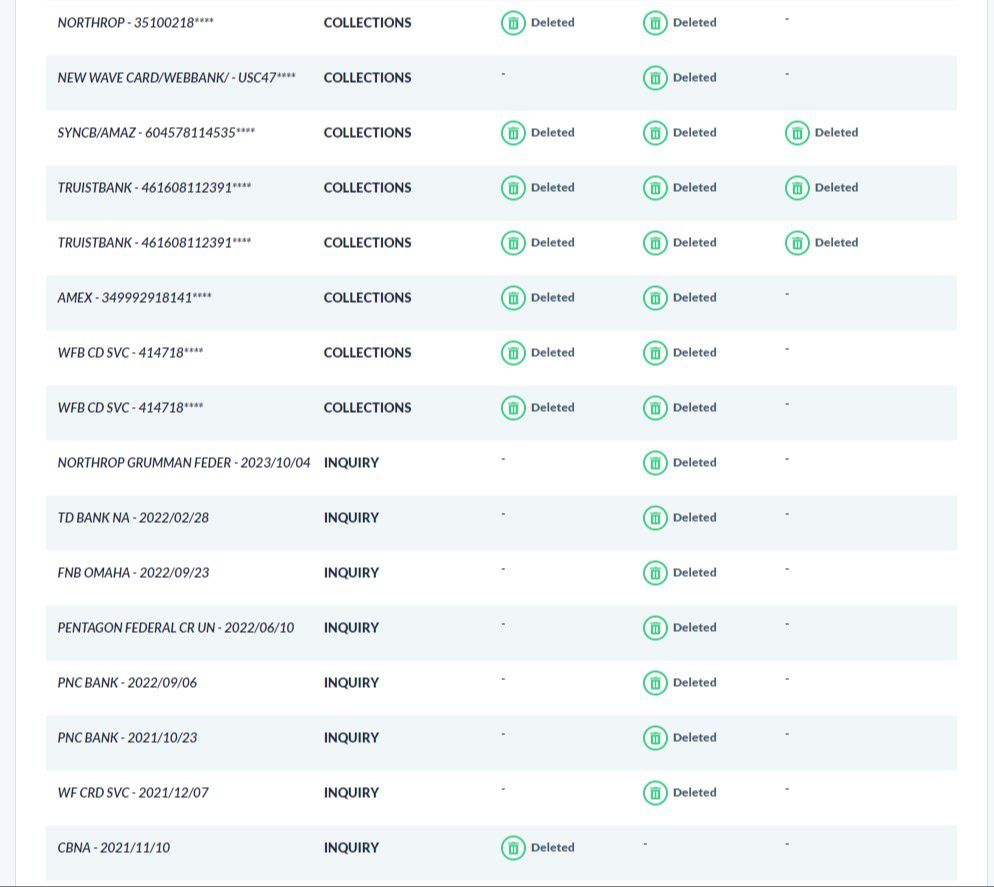994x887 pixels.
Task: Click INQUIRY in the TD BANK NA row
Action: pos(351,518)
